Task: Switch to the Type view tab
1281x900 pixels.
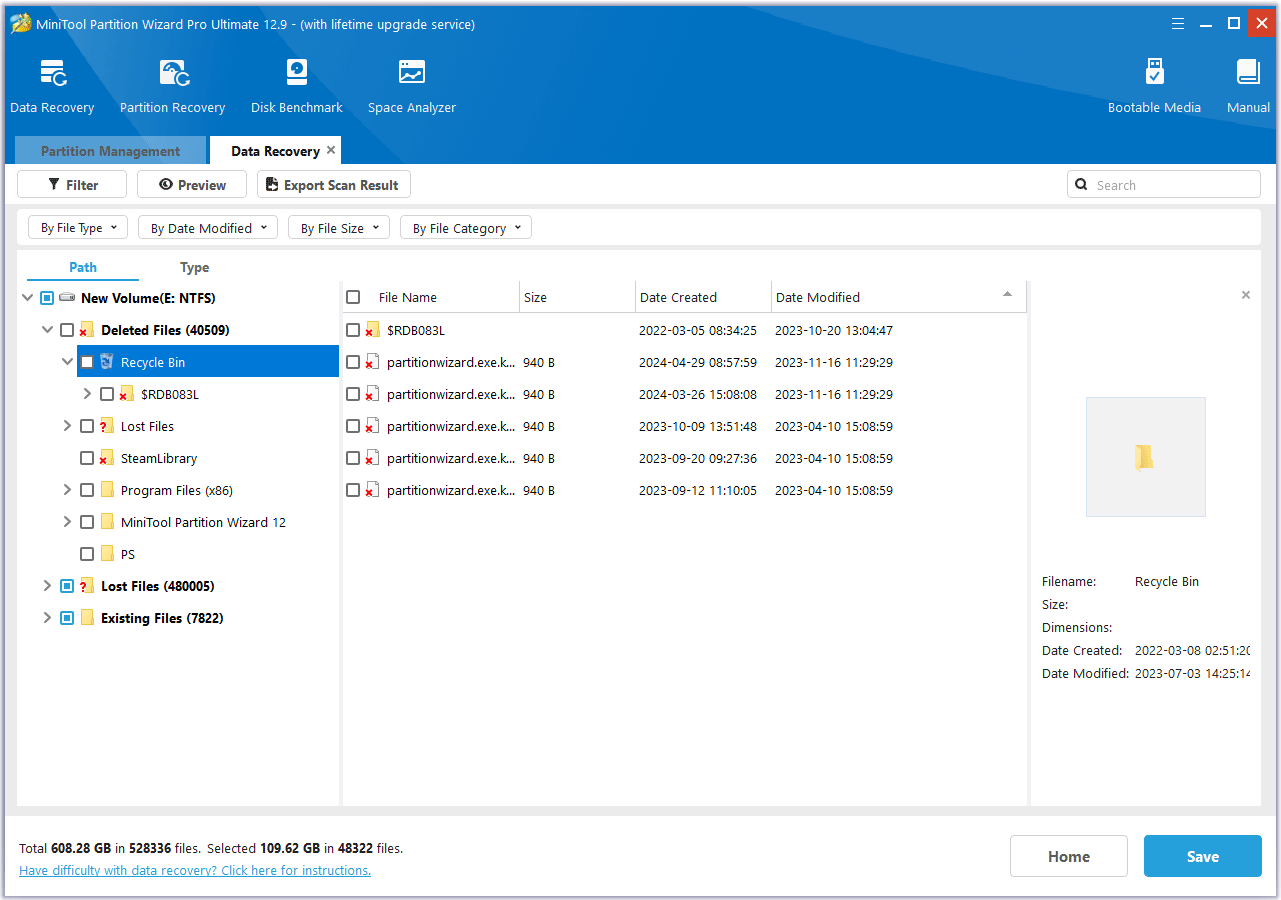Action: pos(195,267)
